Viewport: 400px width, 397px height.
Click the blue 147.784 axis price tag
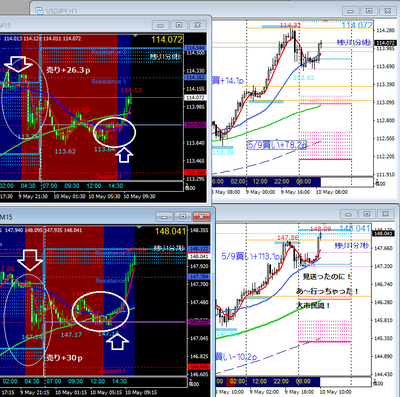[199, 277]
